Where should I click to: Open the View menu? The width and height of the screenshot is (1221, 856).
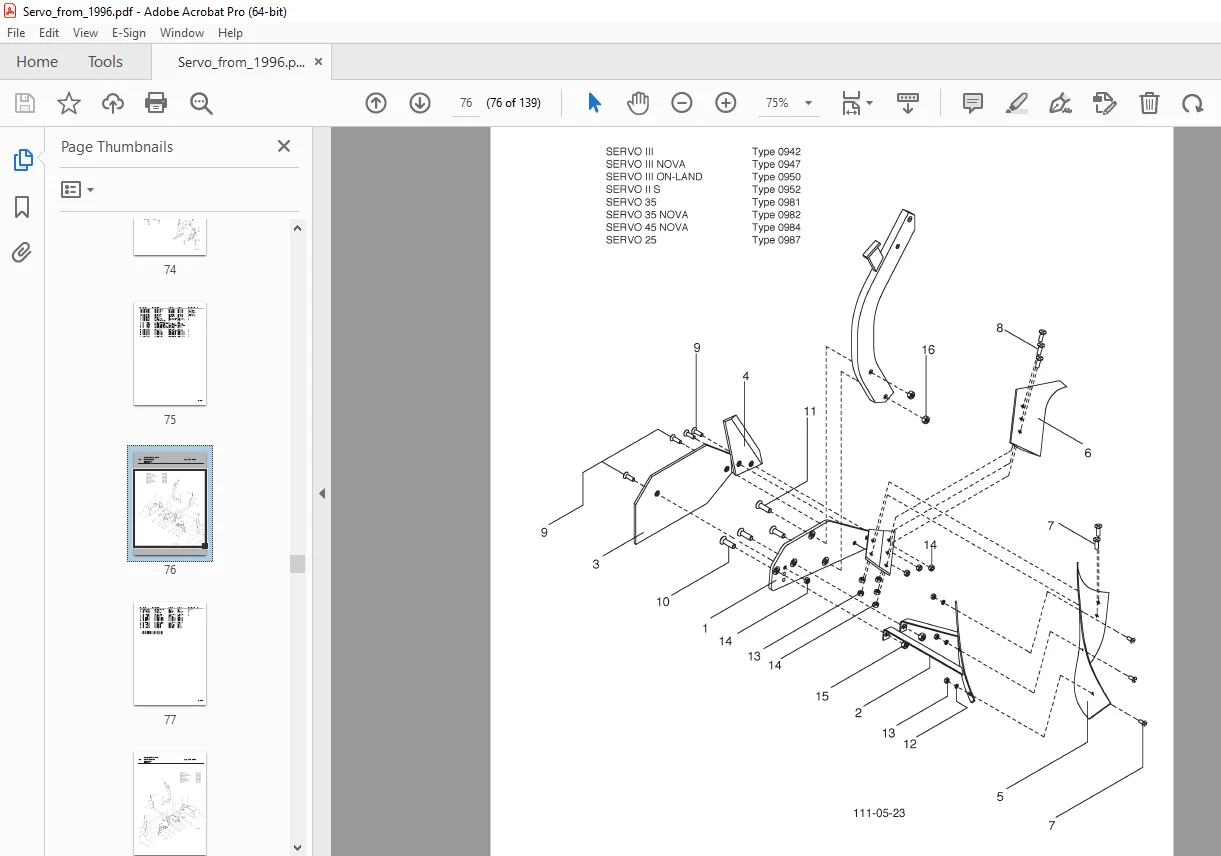(x=86, y=33)
